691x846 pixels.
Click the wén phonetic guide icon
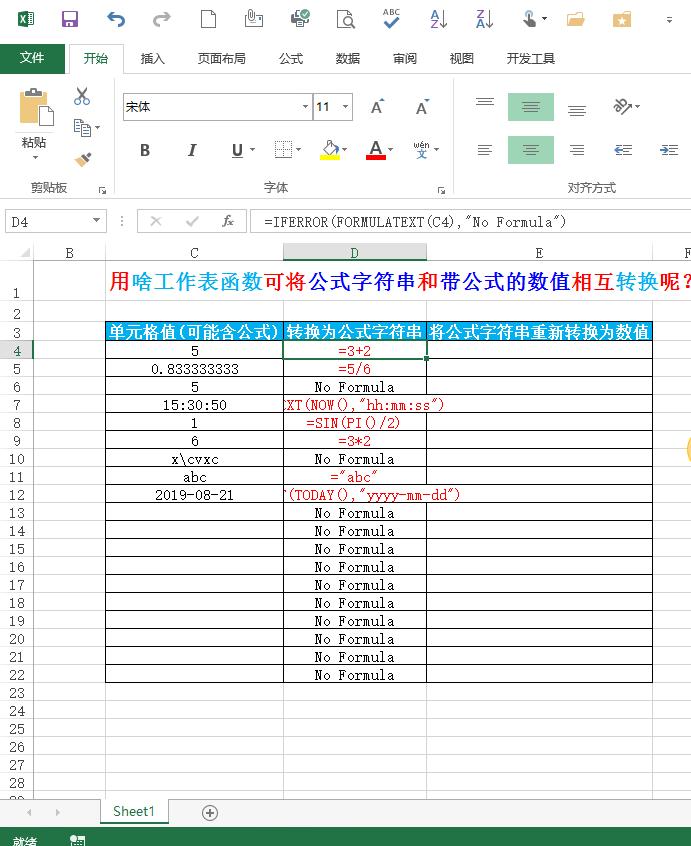[x=422, y=149]
